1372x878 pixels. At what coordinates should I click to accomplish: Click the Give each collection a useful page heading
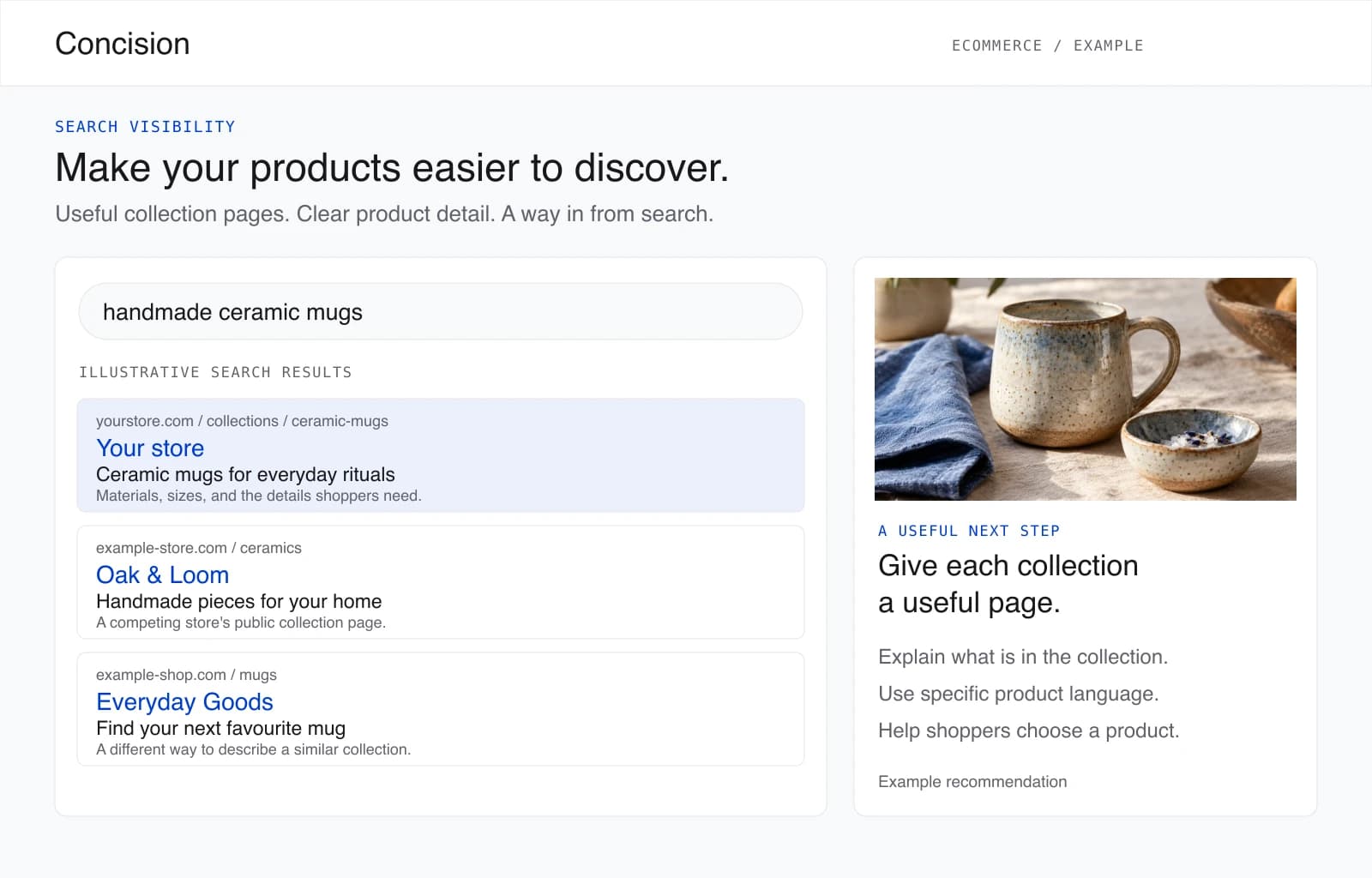[x=1008, y=584]
